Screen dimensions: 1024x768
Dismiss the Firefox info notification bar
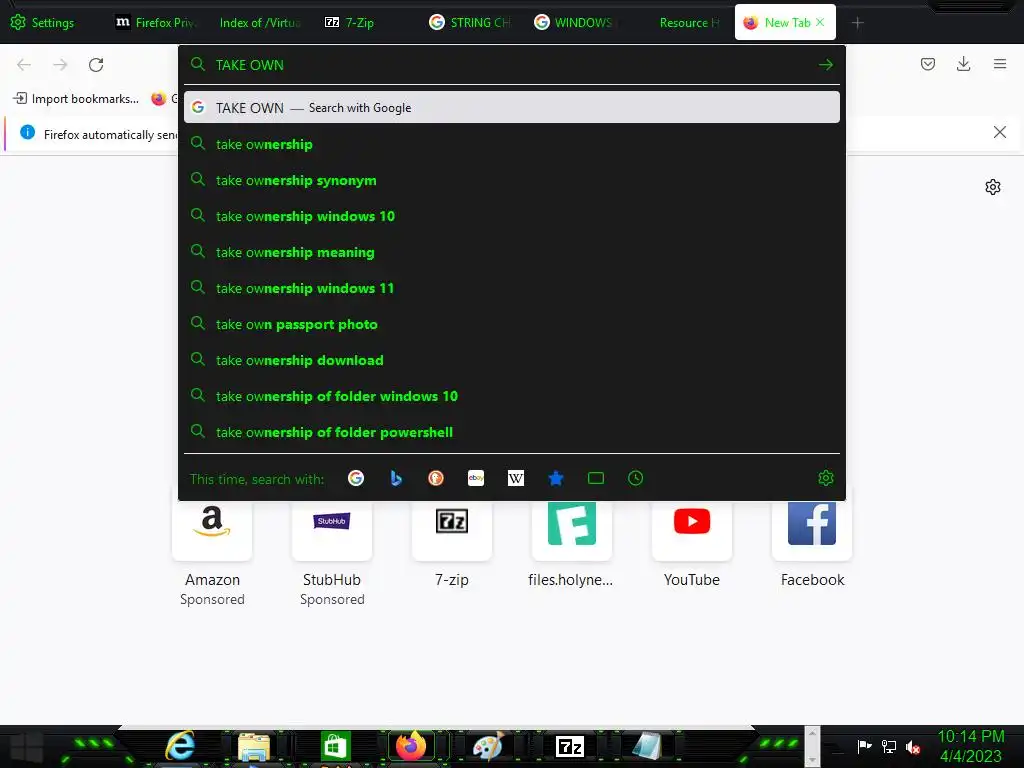tap(999, 133)
